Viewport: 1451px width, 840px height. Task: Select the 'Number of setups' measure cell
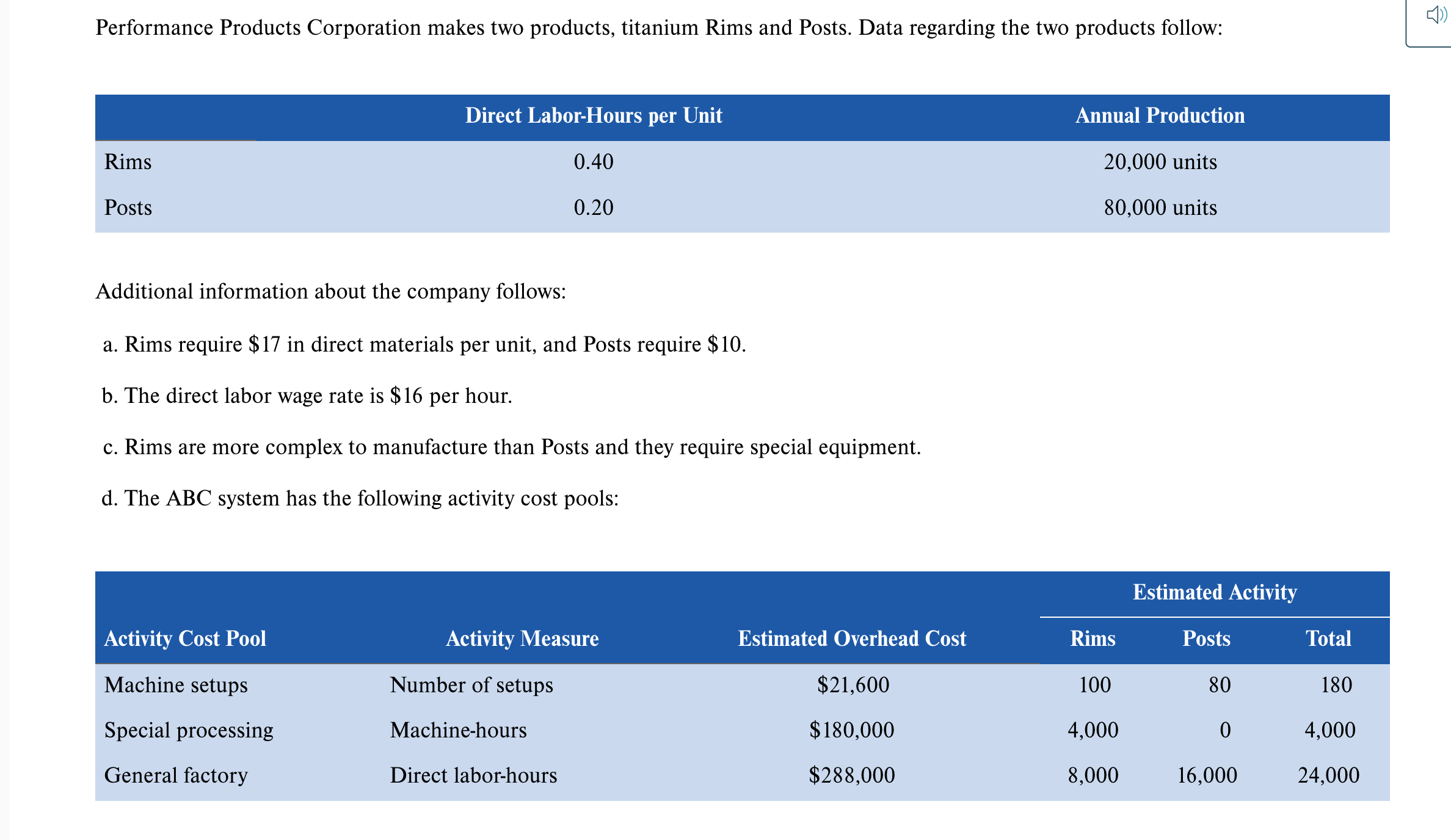tap(471, 685)
